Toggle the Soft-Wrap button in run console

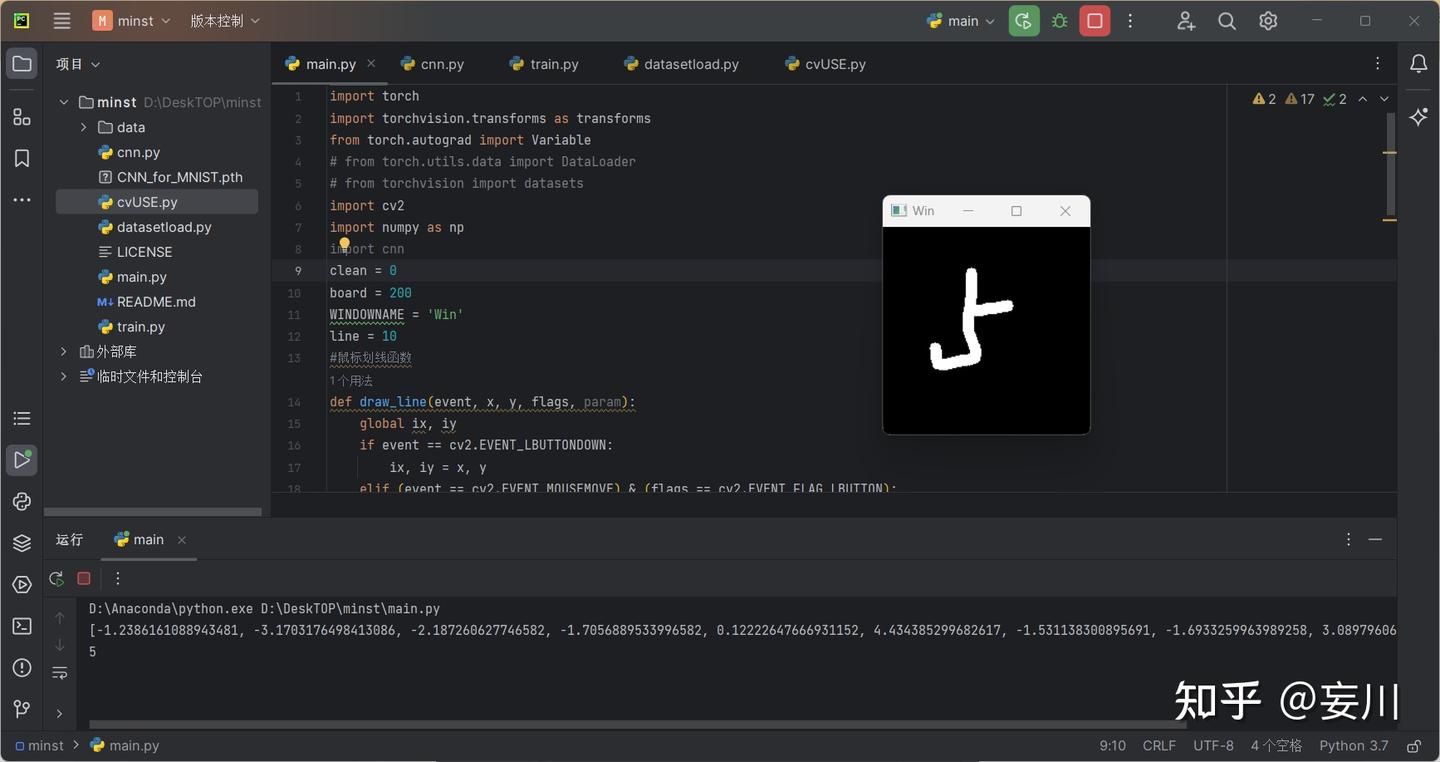click(x=60, y=673)
